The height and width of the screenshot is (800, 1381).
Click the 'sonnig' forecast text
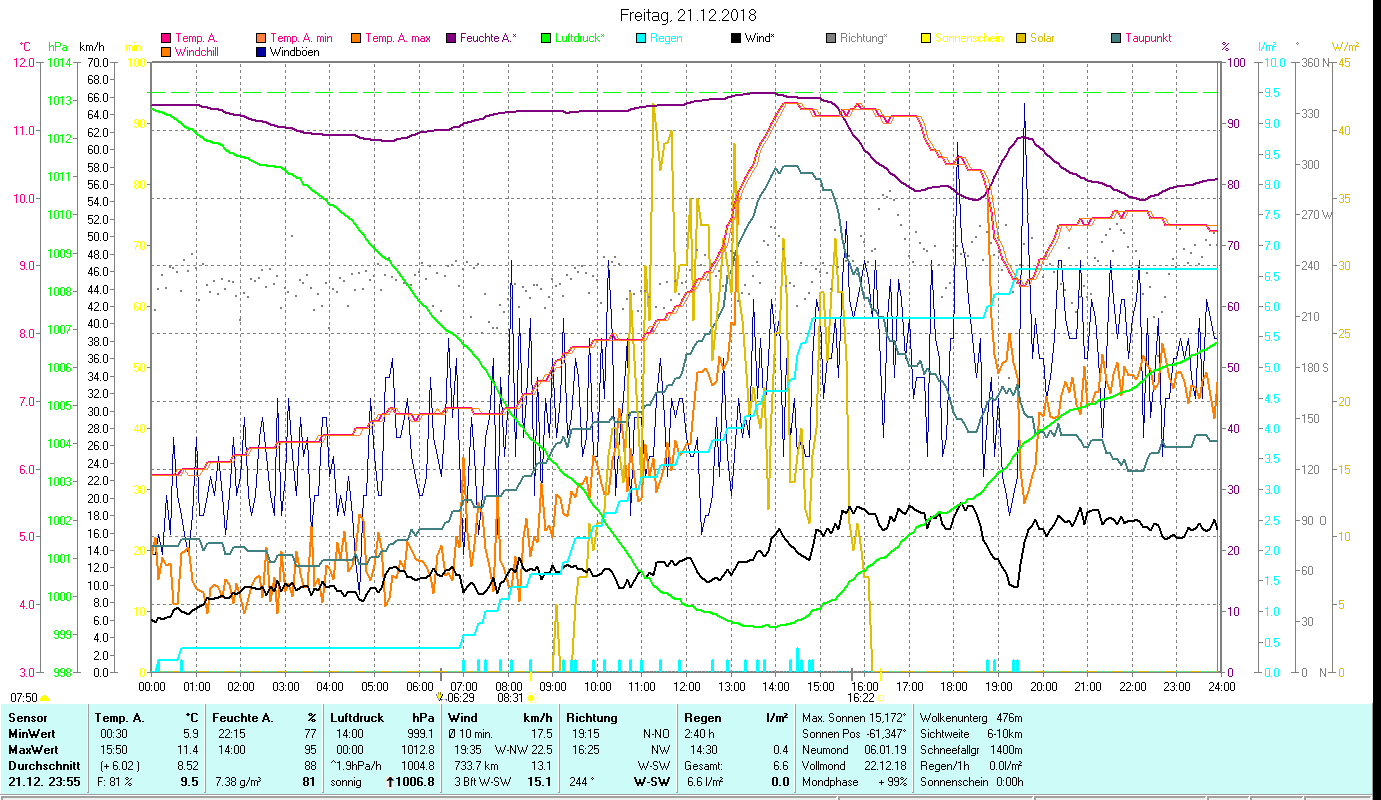click(346, 782)
